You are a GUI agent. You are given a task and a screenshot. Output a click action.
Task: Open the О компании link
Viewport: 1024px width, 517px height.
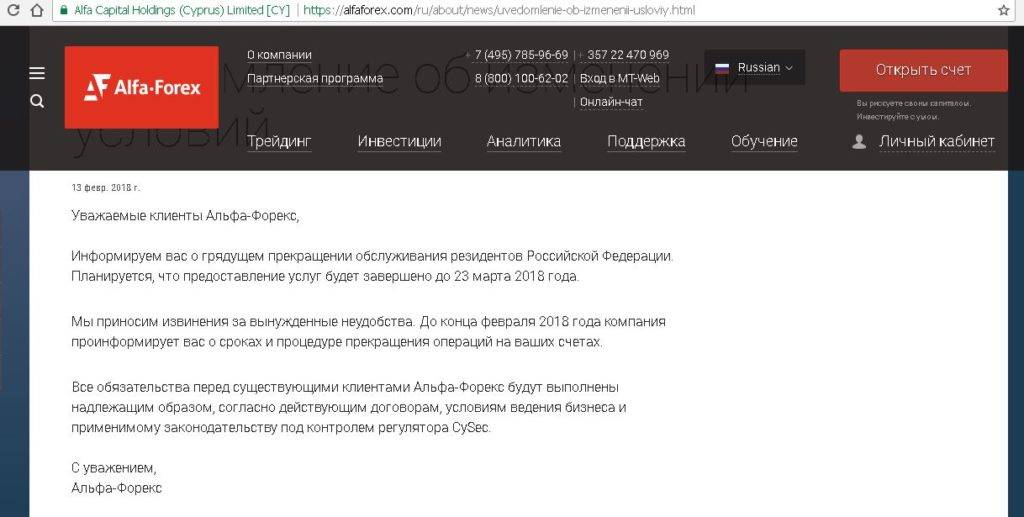point(280,55)
